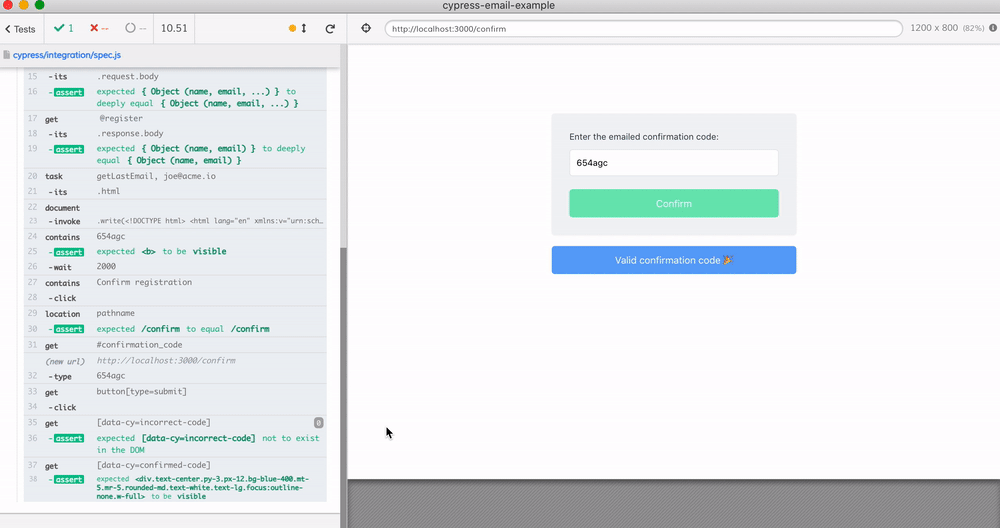This screenshot has width=1000, height=528.
Task: Click the green passed tests checkmark counter
Action: click(x=63, y=28)
